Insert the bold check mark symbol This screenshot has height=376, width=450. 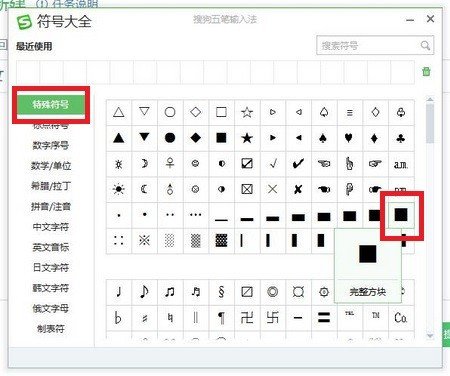pos(298,164)
